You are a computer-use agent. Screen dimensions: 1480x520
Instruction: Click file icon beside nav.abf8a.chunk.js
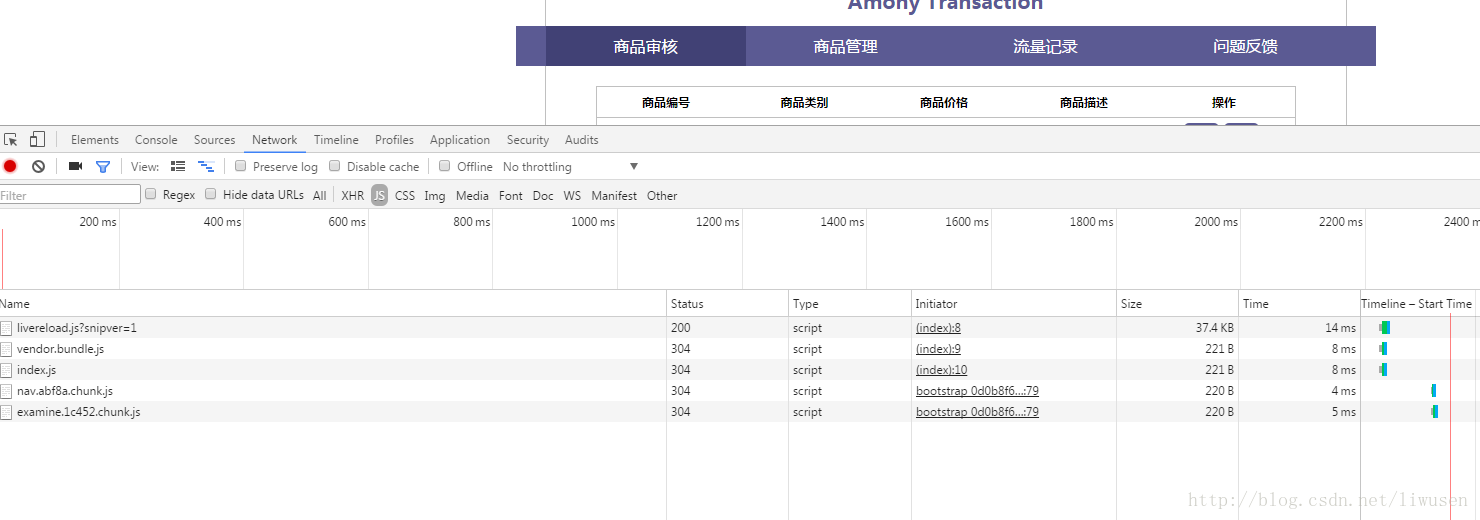click(6, 391)
